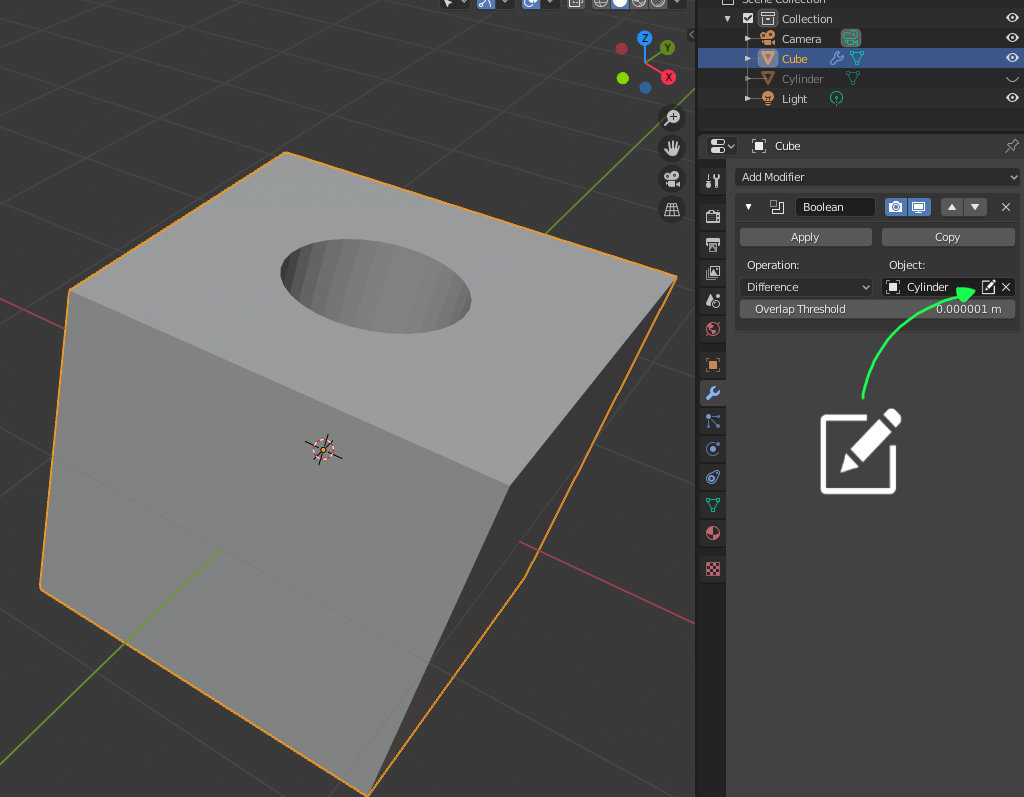Viewport: 1024px width, 797px height.
Task: Toggle Boolean modifier viewport display monitor button
Action: coord(919,207)
